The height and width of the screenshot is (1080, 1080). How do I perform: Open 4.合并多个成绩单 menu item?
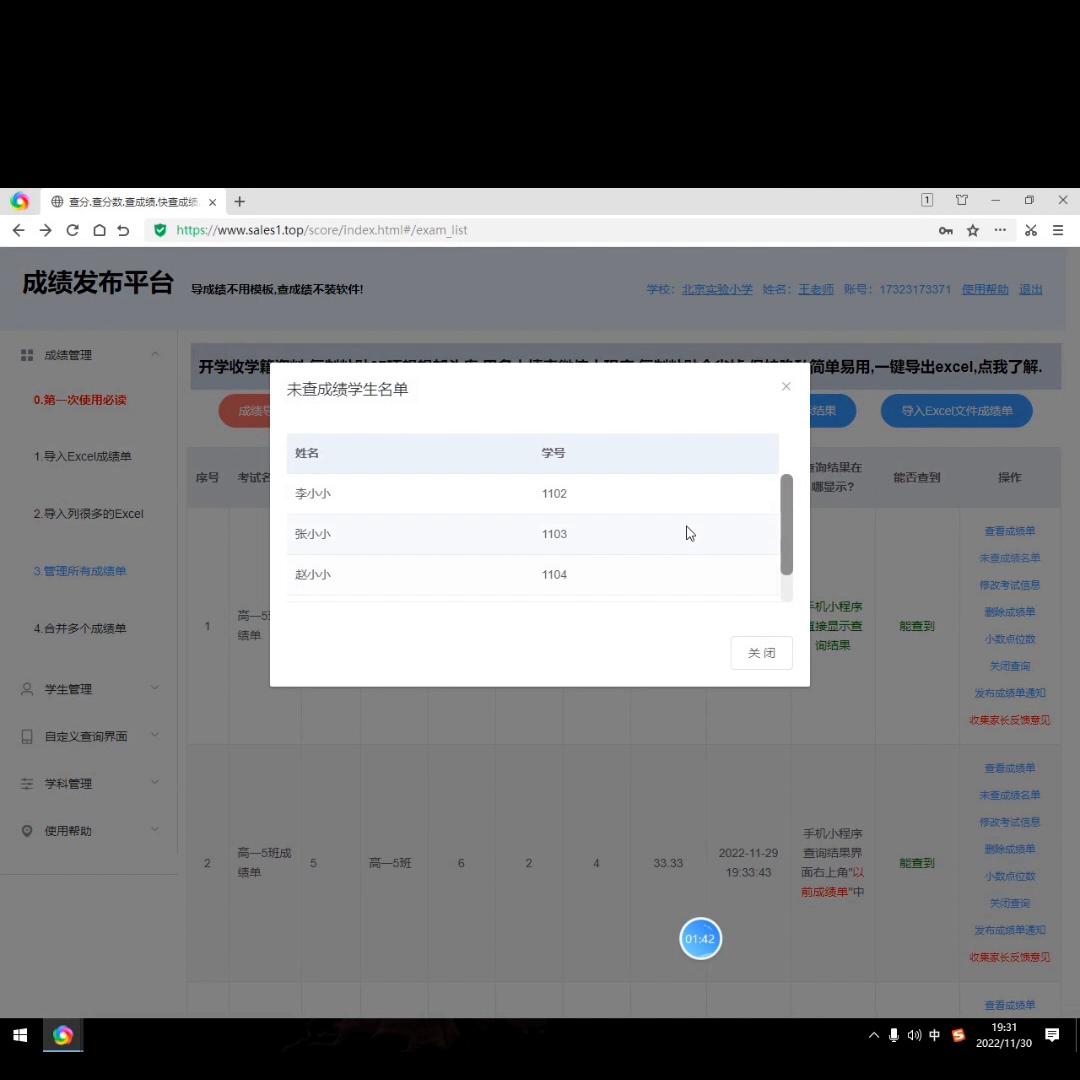[80, 628]
